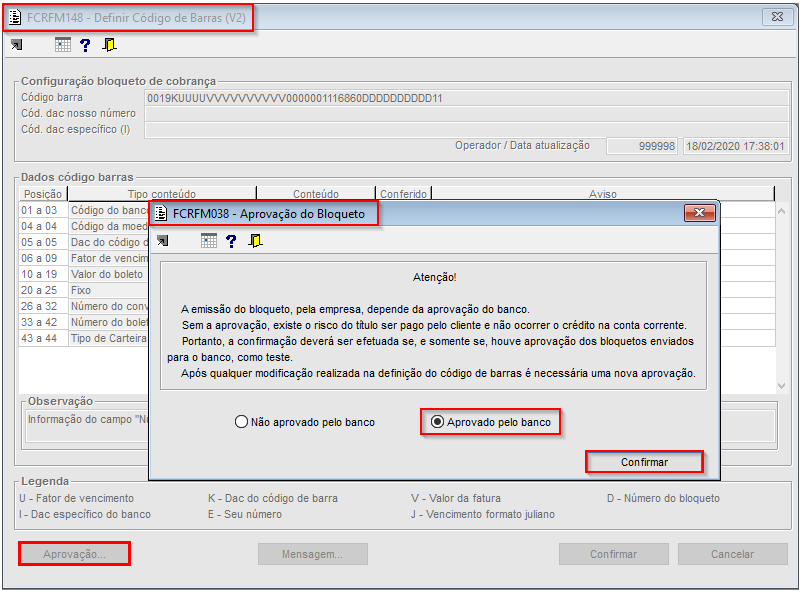Click the legend entry 'U - Fator de vencimento'
Screen dimensions: 799x591
(76, 498)
